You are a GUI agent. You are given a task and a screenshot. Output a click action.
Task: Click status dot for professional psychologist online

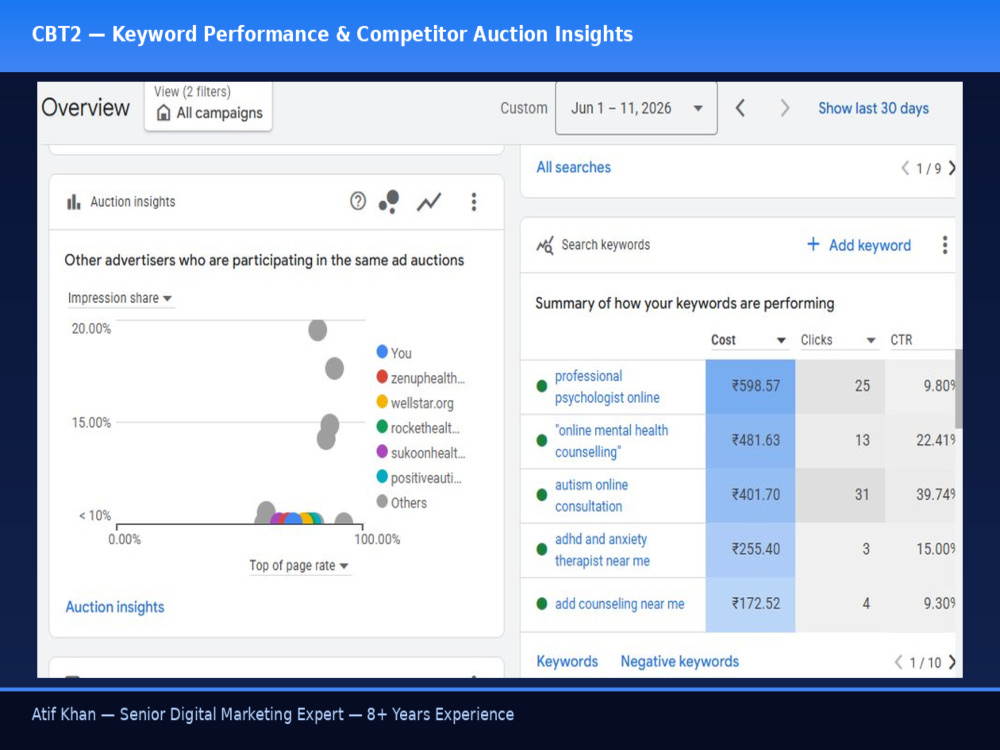tap(541, 386)
